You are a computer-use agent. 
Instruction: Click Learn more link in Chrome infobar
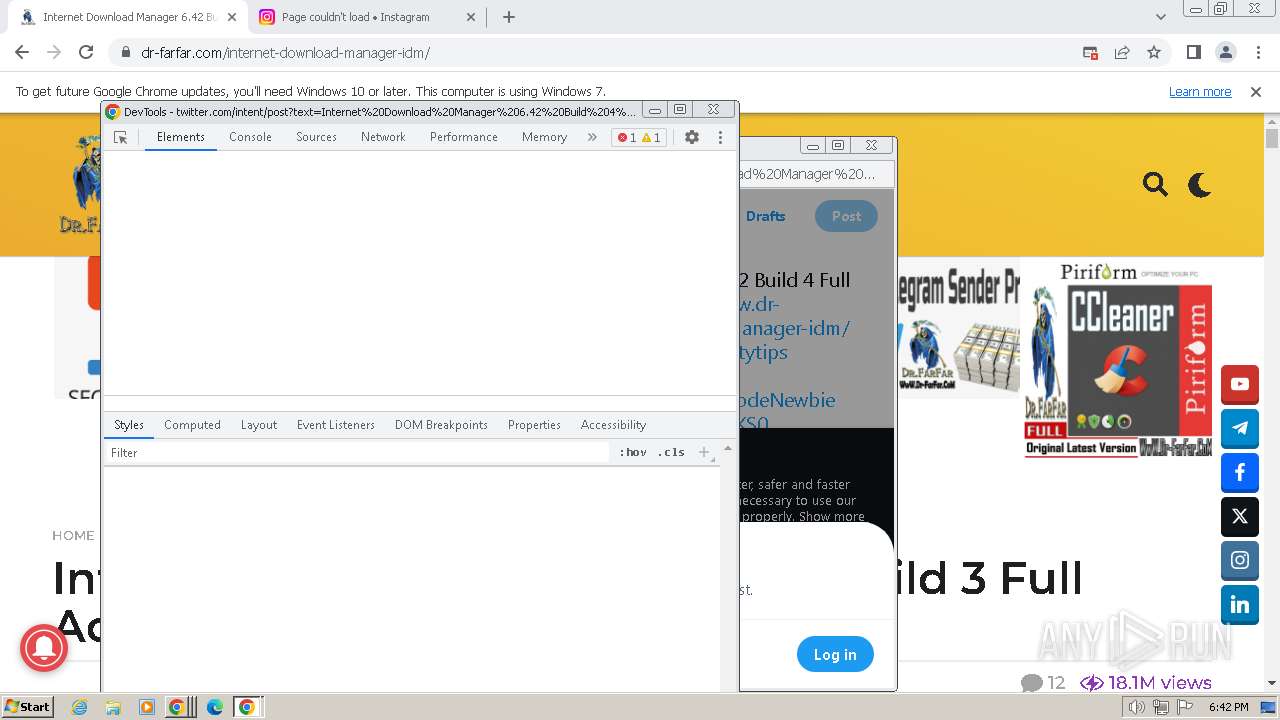tap(1200, 92)
